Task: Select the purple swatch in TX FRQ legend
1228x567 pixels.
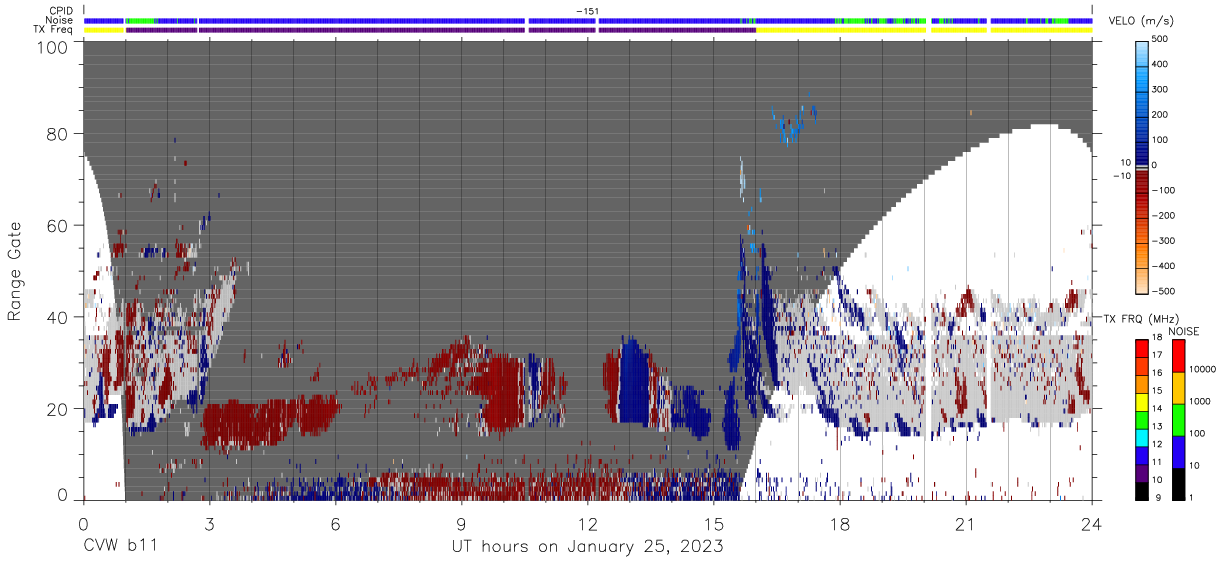Action: [x=1142, y=474]
